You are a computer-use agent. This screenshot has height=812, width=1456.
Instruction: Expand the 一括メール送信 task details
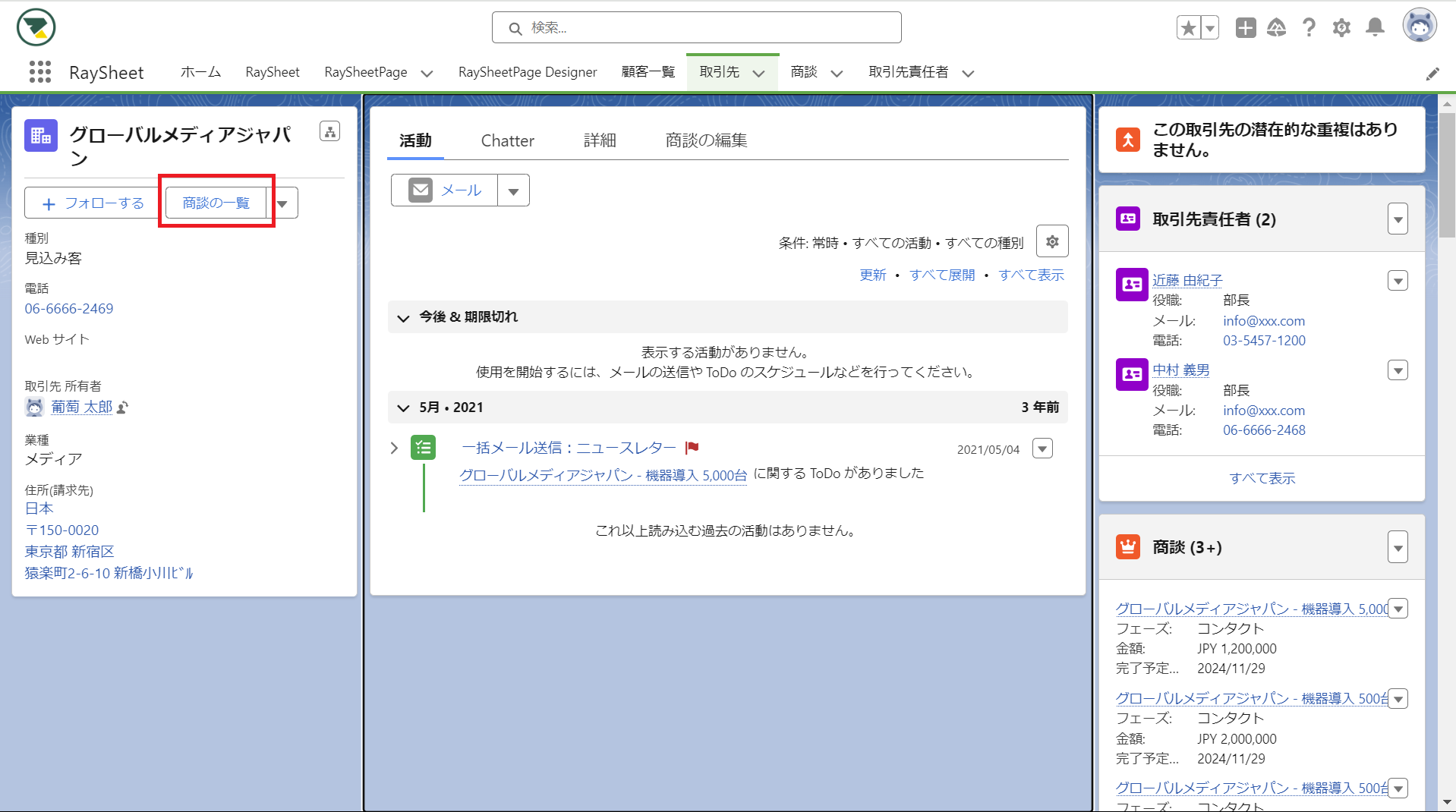(394, 448)
